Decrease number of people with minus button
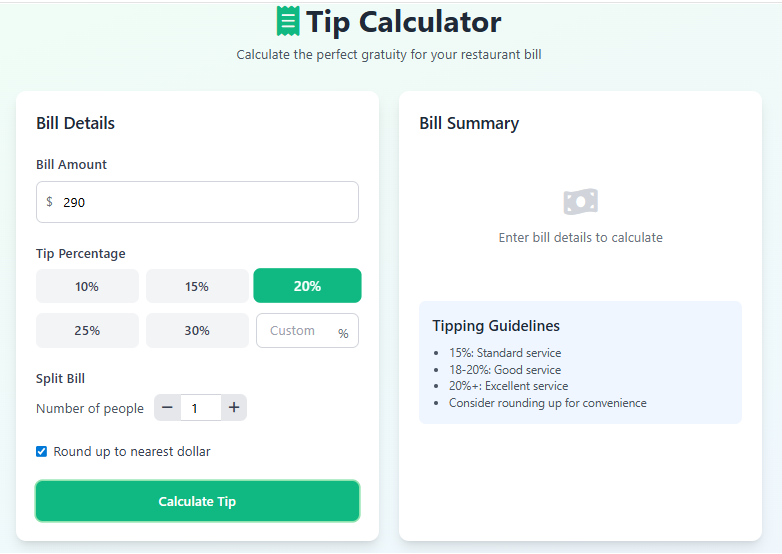Image resolution: width=782 pixels, height=554 pixels. [x=167, y=408]
